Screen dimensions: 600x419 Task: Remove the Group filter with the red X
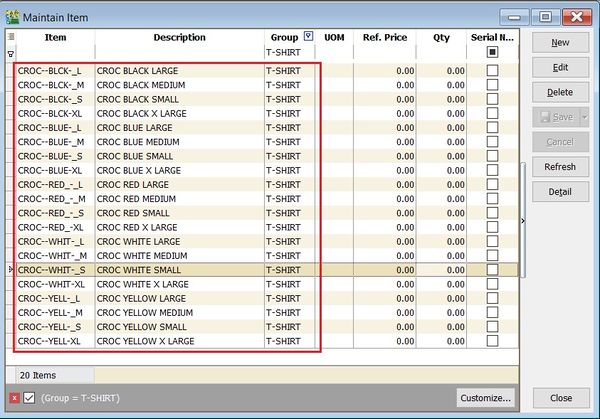point(15,398)
